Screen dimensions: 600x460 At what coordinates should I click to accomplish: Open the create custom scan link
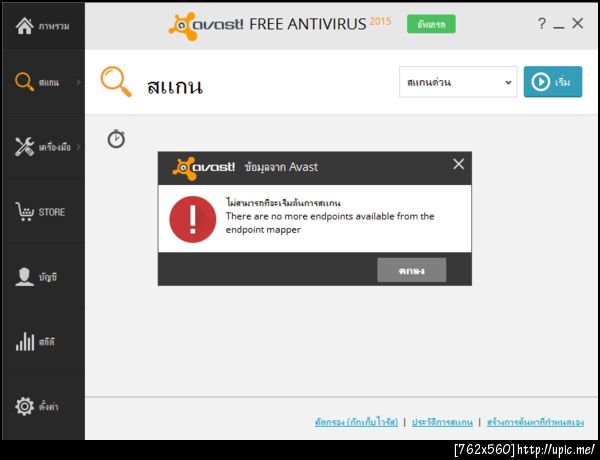coord(535,422)
